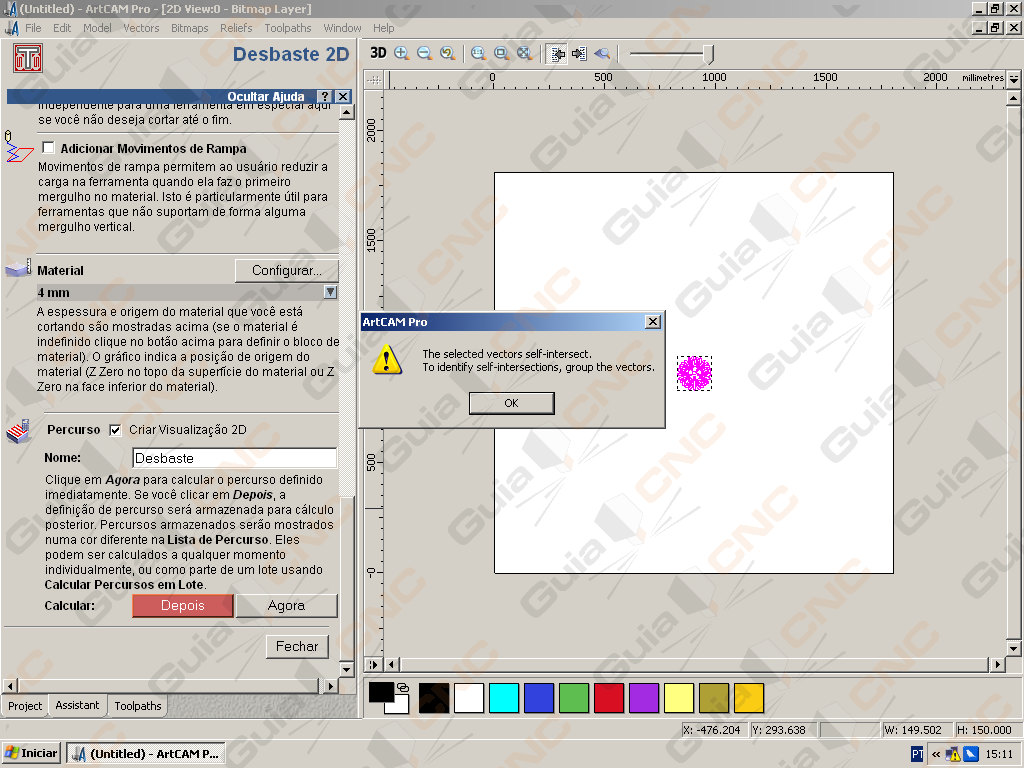Click the Windows start logo icon

click(x=11, y=753)
